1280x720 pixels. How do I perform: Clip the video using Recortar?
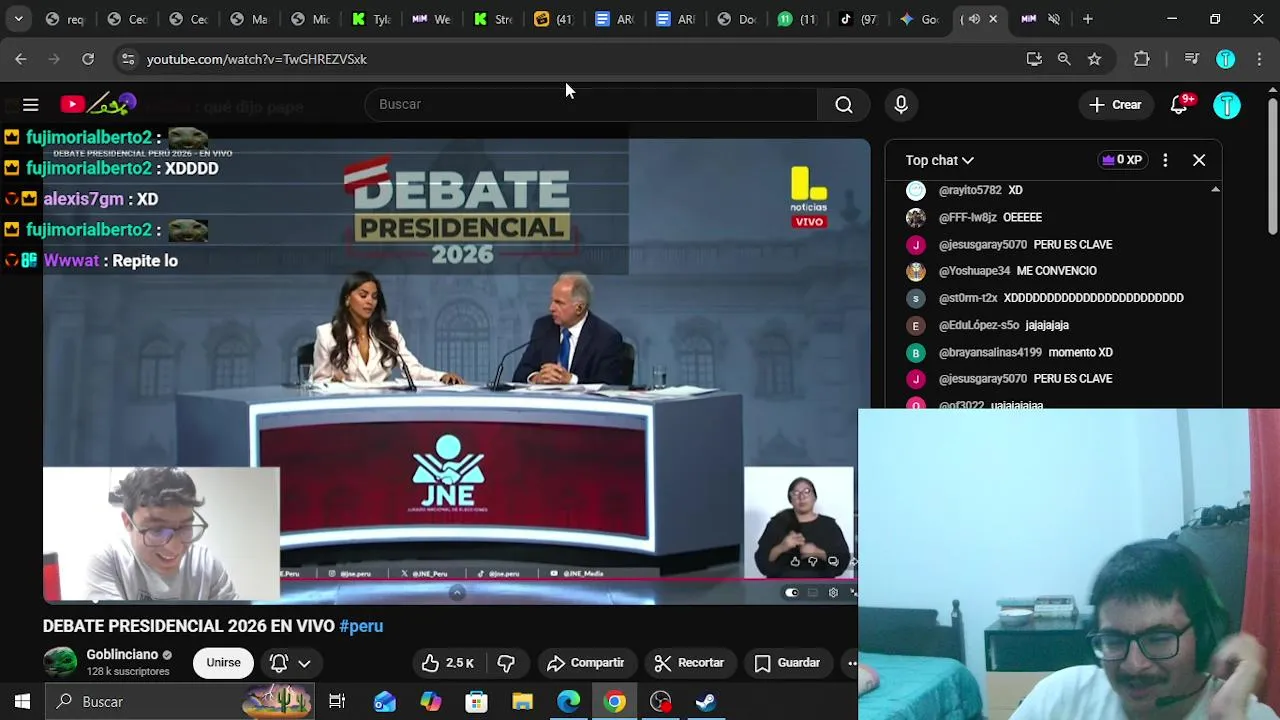click(689, 663)
